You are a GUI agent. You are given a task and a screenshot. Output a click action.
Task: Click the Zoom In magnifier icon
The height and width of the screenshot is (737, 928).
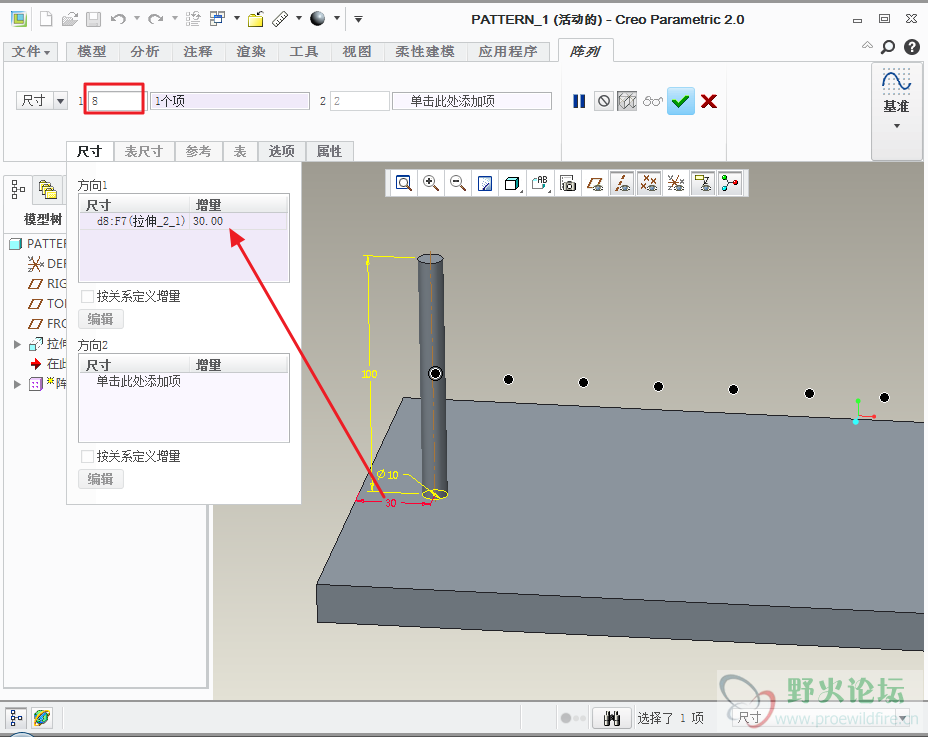[x=431, y=184]
